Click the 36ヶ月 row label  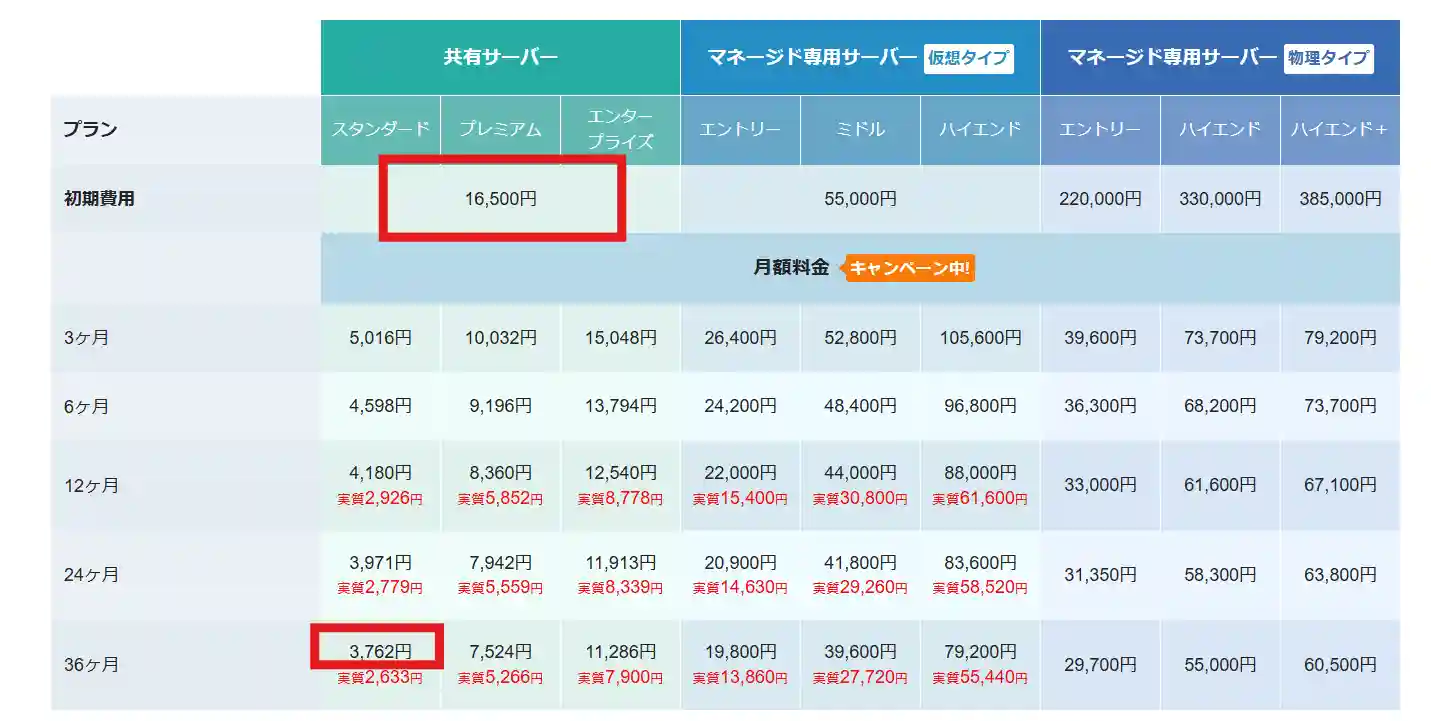click(x=90, y=665)
